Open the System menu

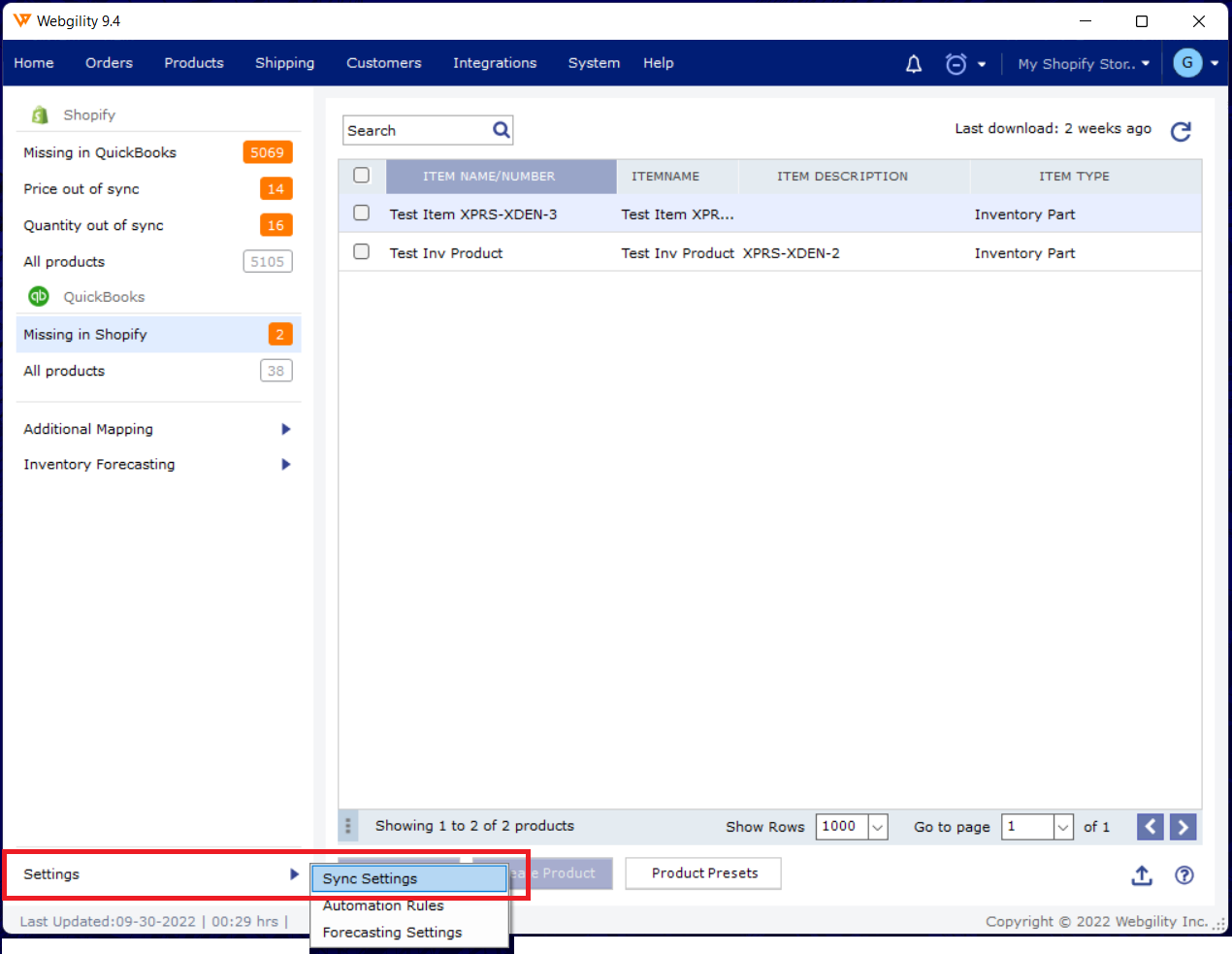click(594, 63)
